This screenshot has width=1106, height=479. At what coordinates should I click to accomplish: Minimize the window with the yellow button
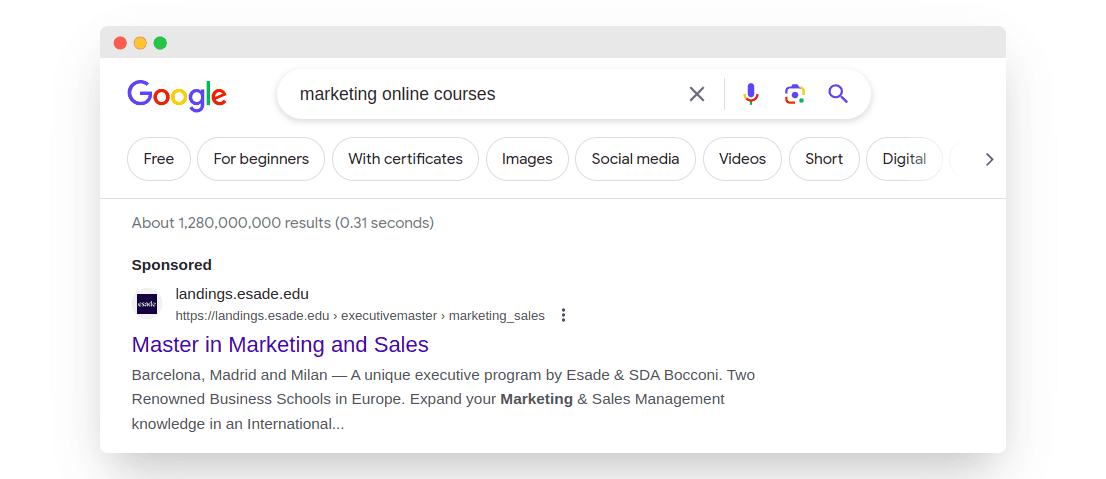point(140,43)
